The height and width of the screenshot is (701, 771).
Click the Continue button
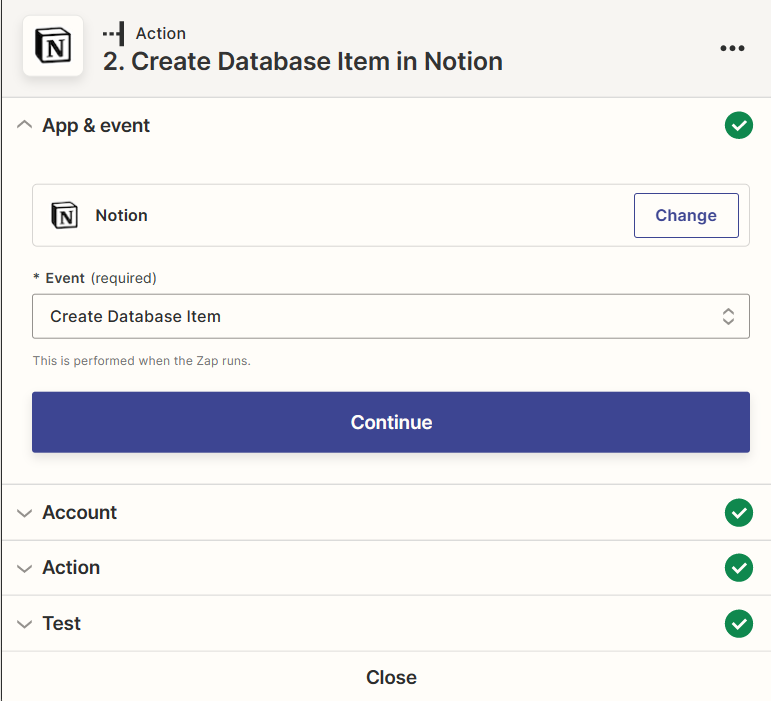[x=391, y=422]
